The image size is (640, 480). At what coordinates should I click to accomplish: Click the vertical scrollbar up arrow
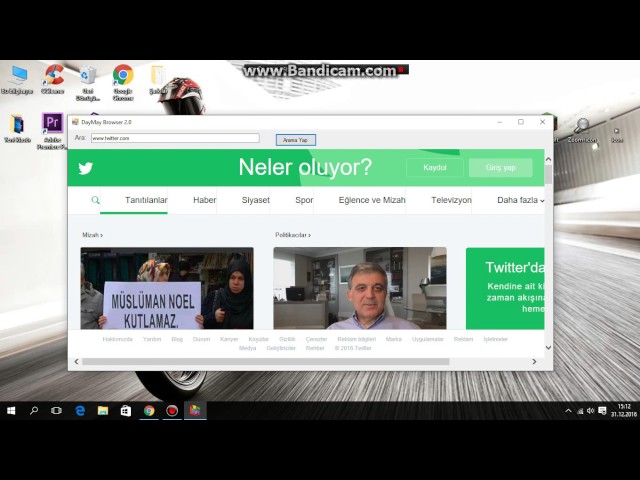click(x=548, y=159)
